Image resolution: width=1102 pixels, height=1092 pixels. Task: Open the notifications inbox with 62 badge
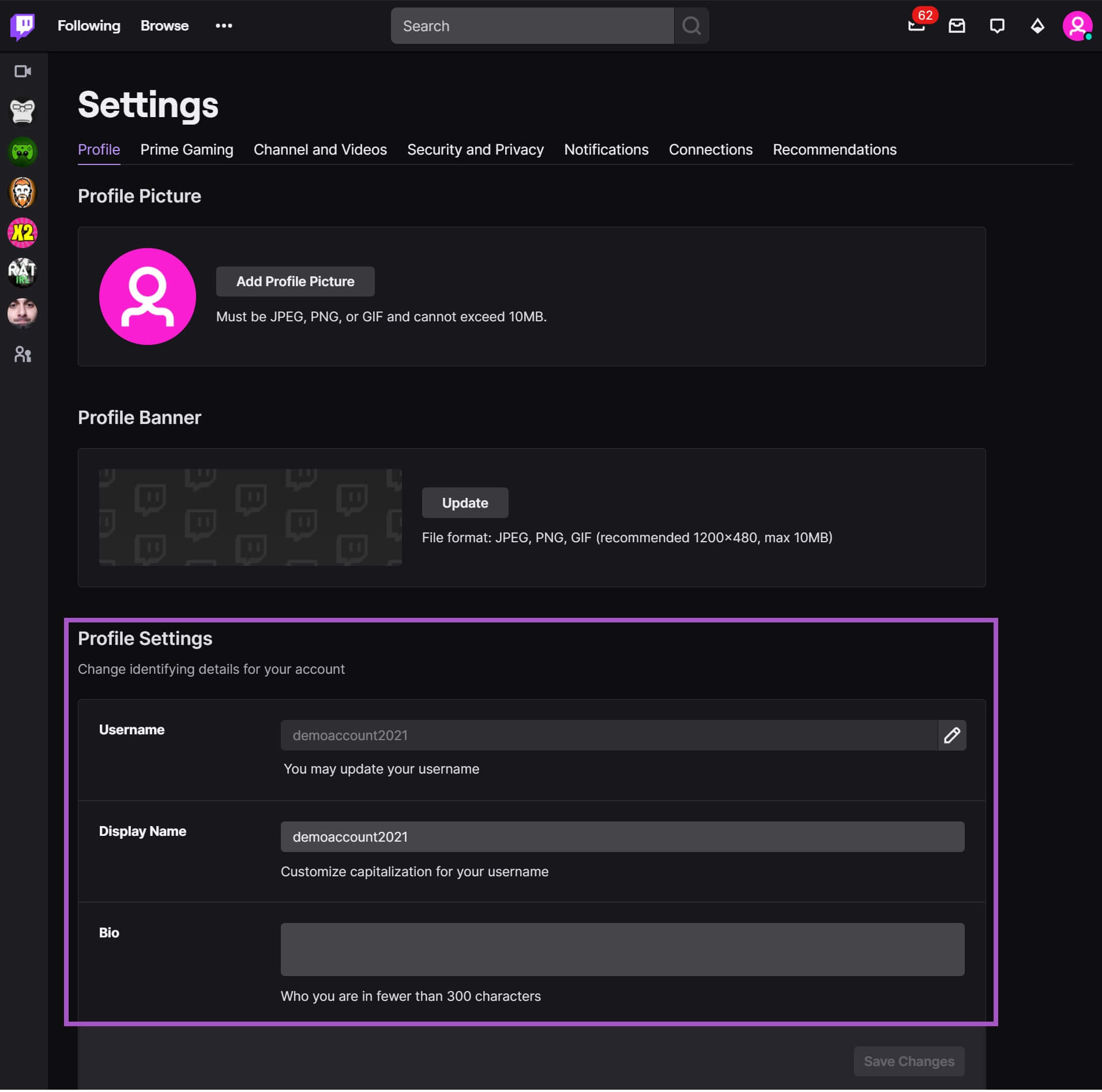click(x=917, y=25)
